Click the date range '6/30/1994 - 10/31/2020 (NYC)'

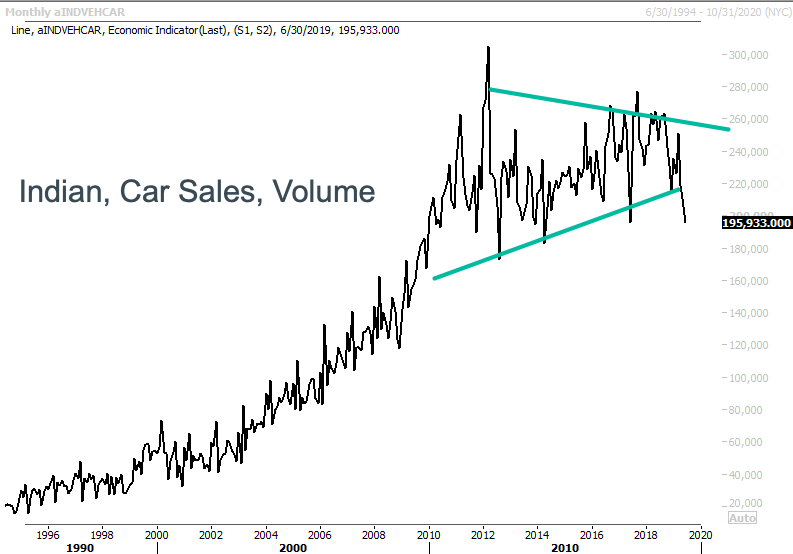[x=718, y=12]
